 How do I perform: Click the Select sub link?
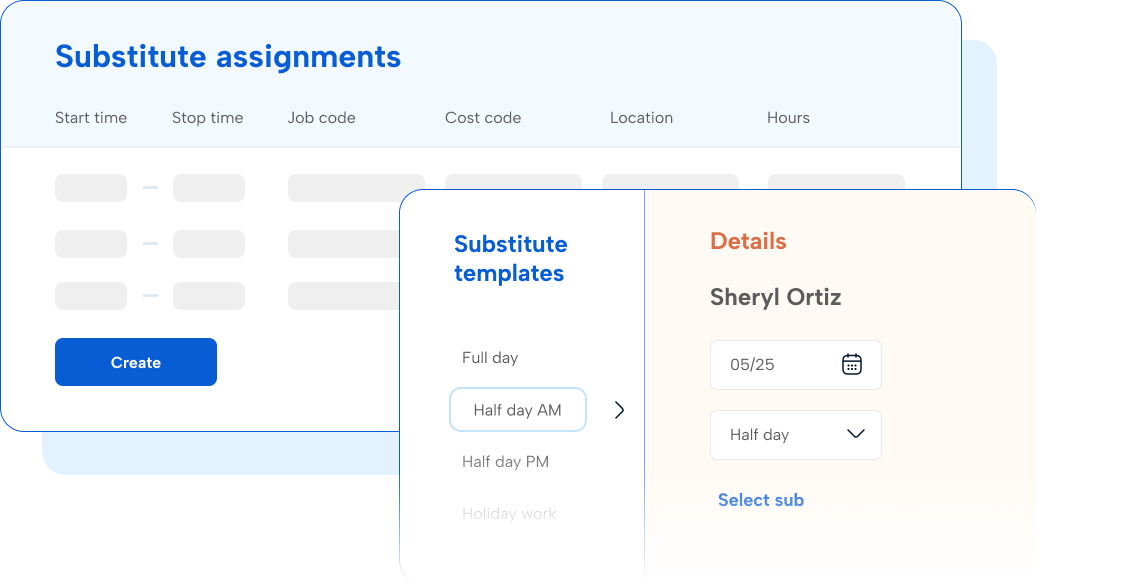point(760,500)
